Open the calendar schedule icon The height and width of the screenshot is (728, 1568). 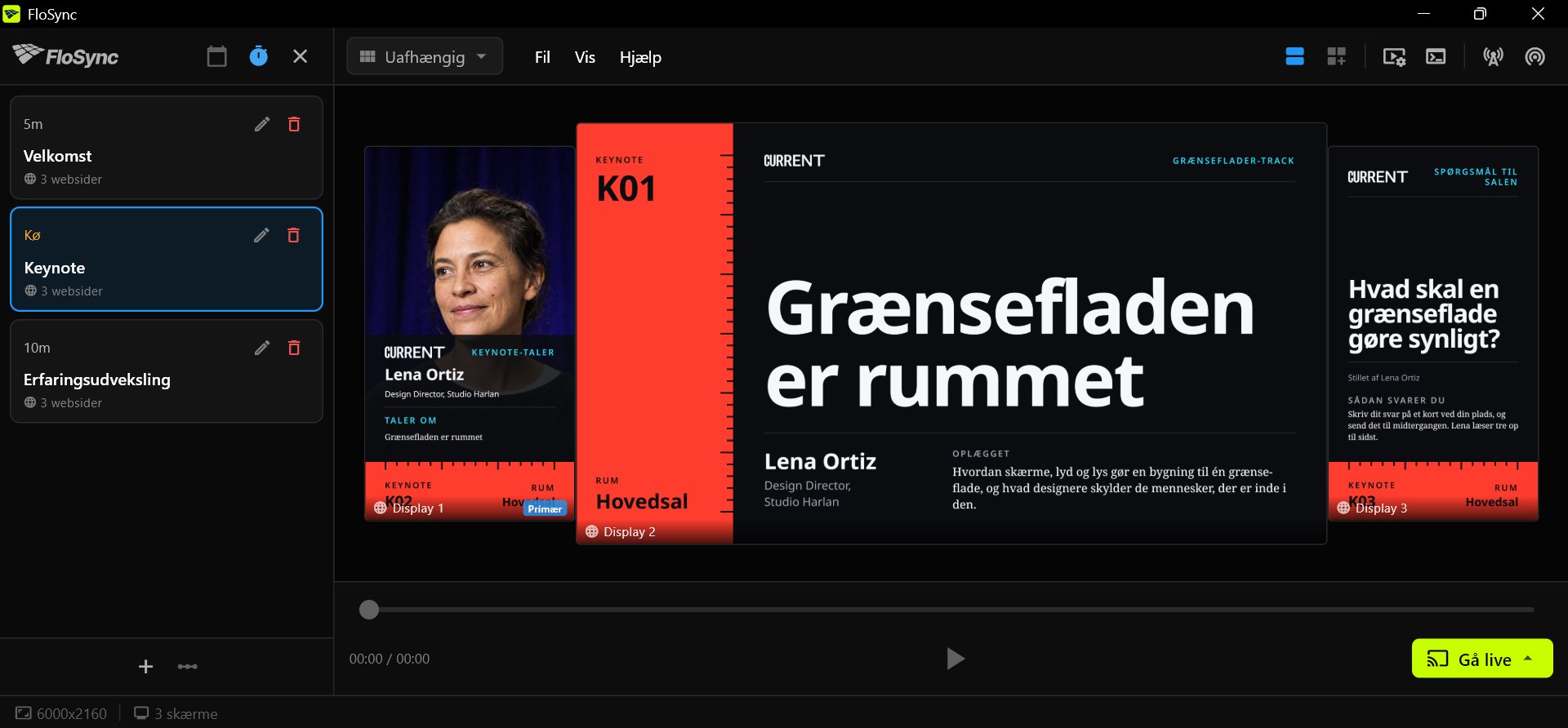216,56
